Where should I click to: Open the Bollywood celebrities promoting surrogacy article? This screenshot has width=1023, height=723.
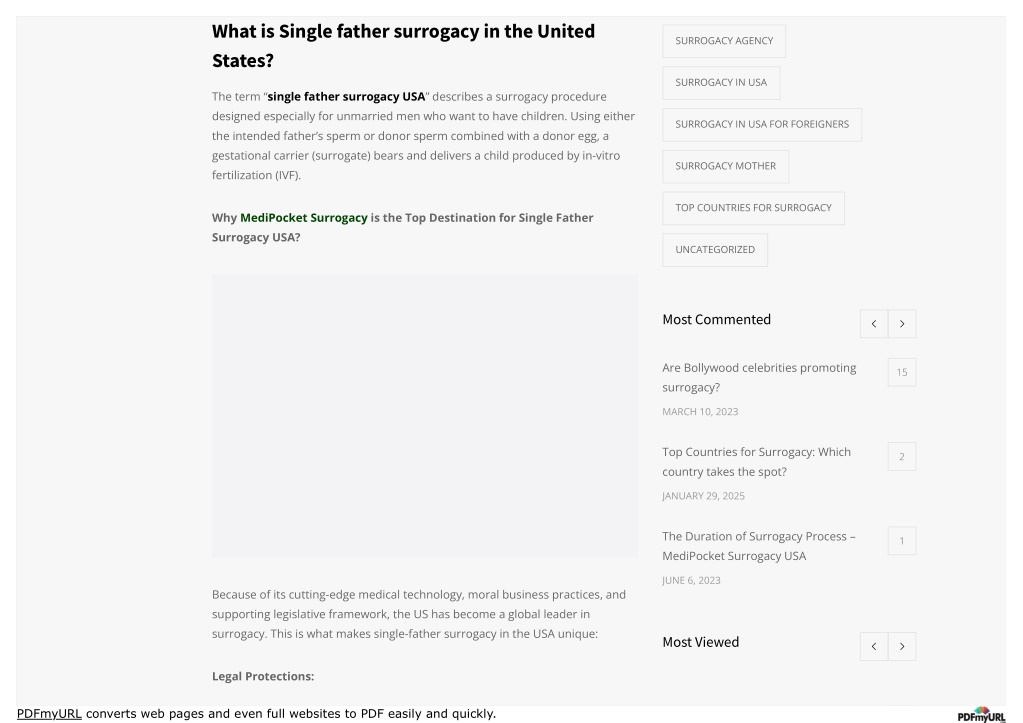[x=759, y=377]
